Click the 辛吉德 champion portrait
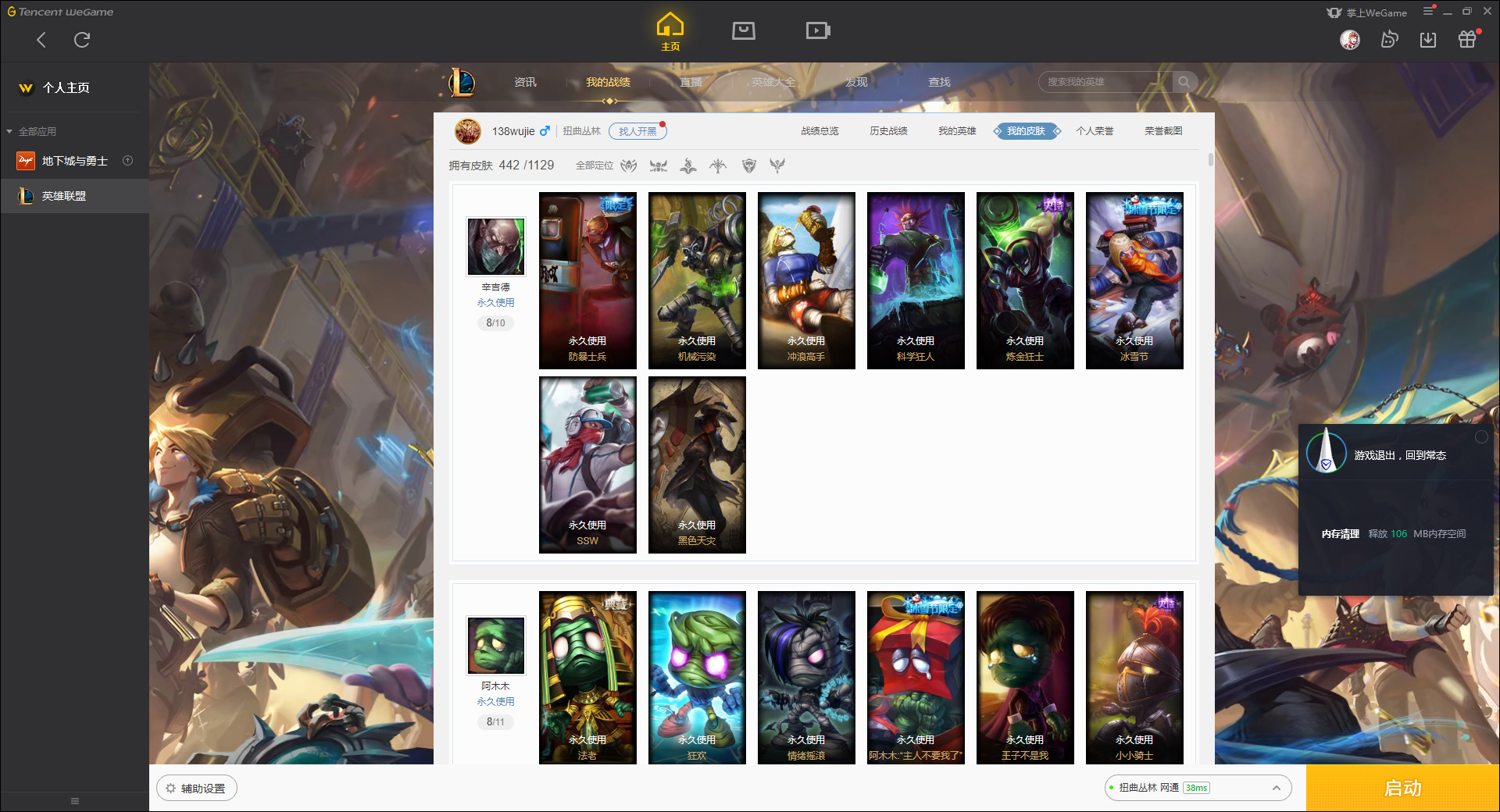 point(496,247)
